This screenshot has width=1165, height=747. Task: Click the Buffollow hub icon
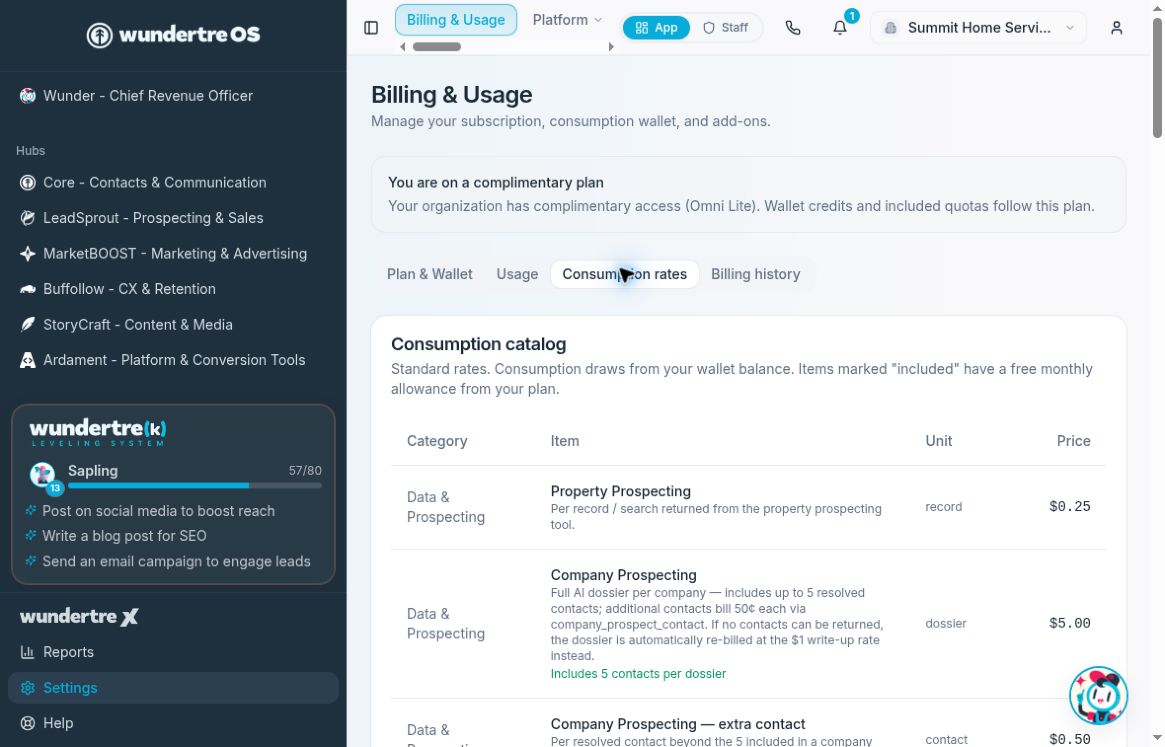[27, 289]
